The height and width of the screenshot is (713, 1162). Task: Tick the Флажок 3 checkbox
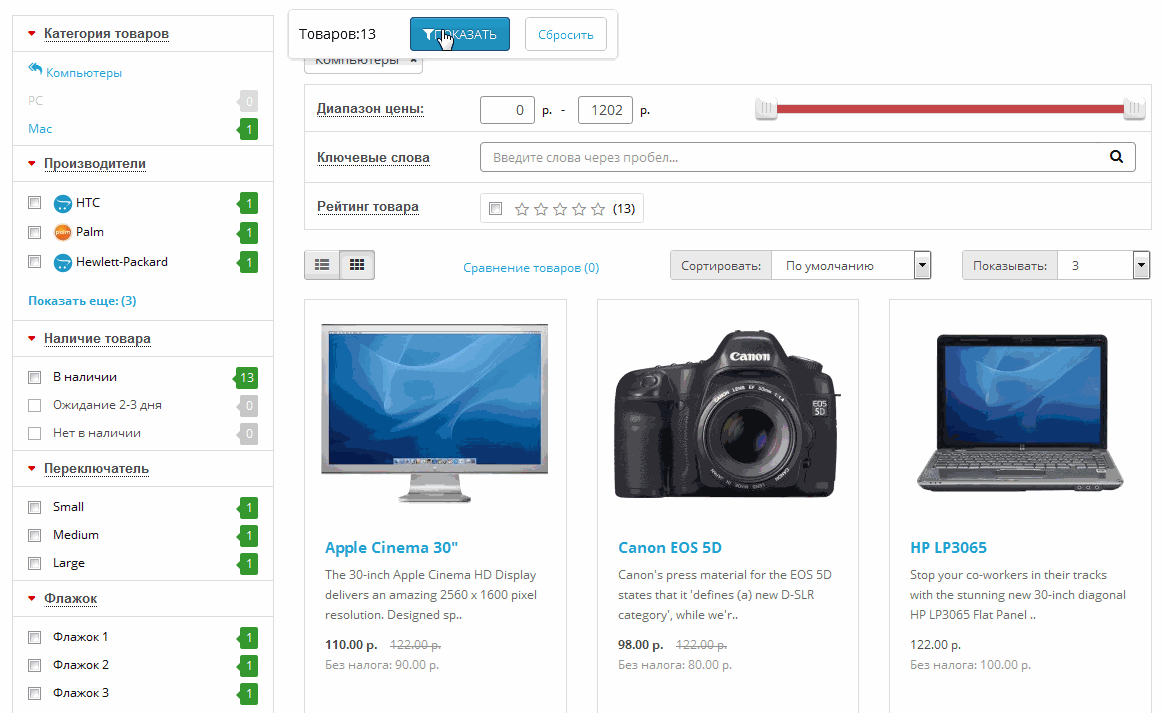[x=34, y=694]
